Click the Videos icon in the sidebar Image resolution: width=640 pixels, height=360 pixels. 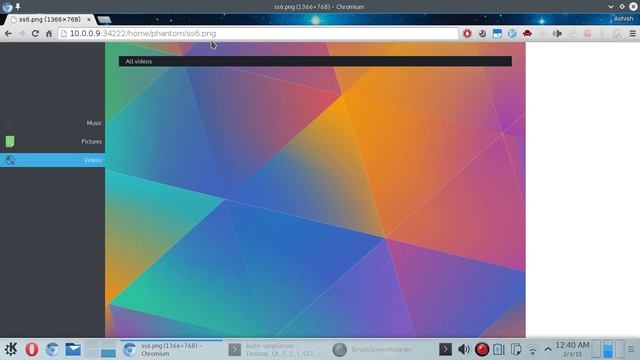(10, 160)
